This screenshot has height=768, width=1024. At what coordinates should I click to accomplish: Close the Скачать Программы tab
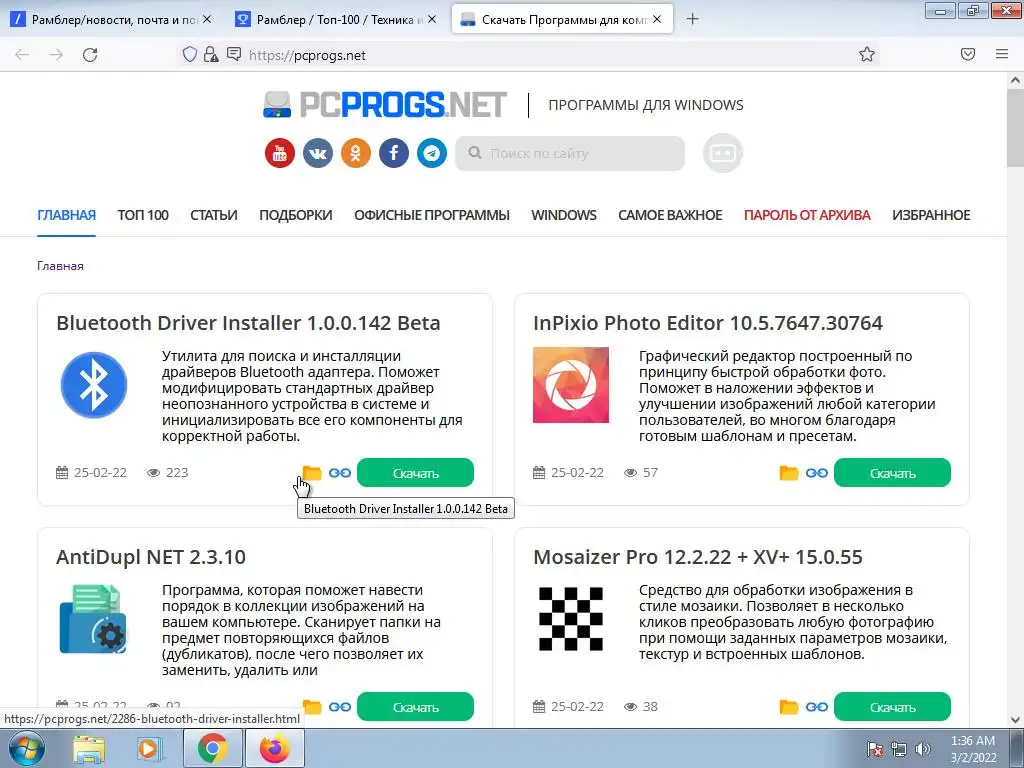(x=658, y=20)
